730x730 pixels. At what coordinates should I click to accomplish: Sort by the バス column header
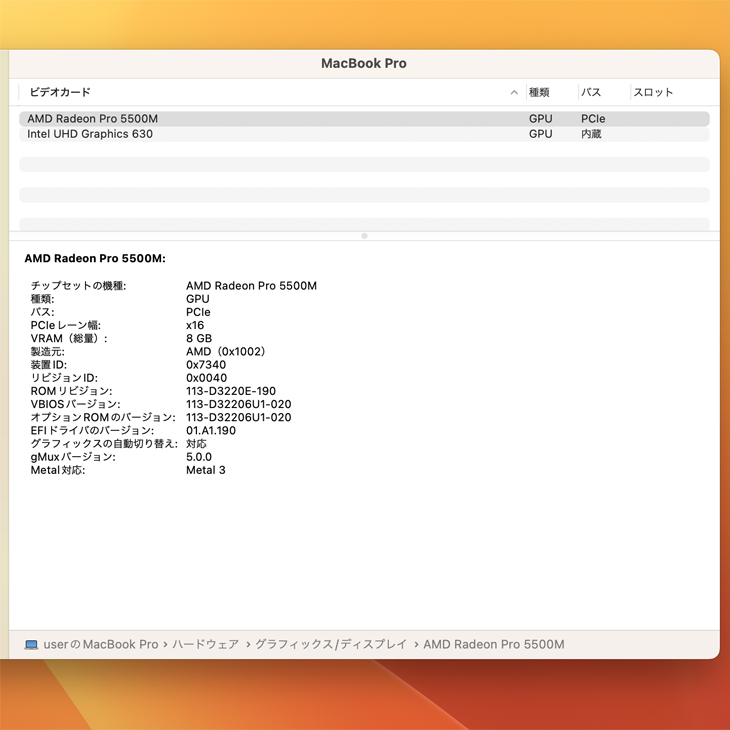click(x=591, y=93)
